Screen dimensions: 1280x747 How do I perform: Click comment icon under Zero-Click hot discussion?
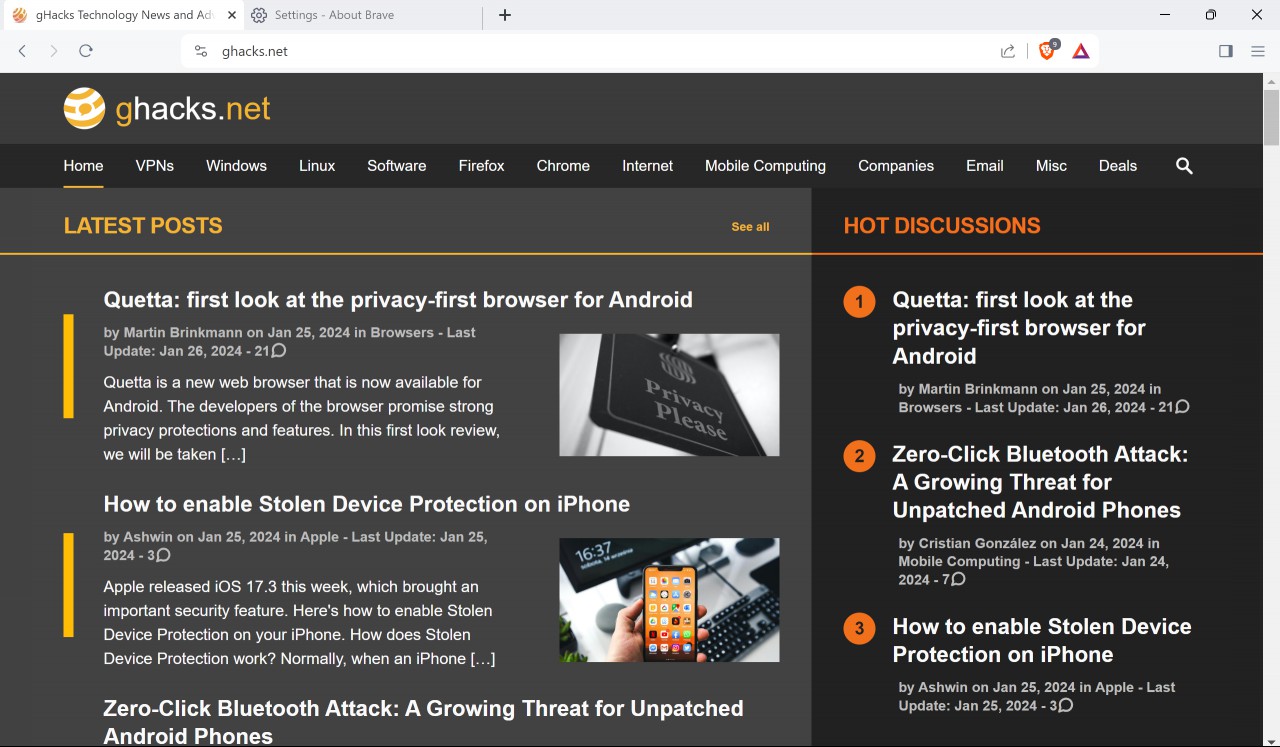point(958,579)
